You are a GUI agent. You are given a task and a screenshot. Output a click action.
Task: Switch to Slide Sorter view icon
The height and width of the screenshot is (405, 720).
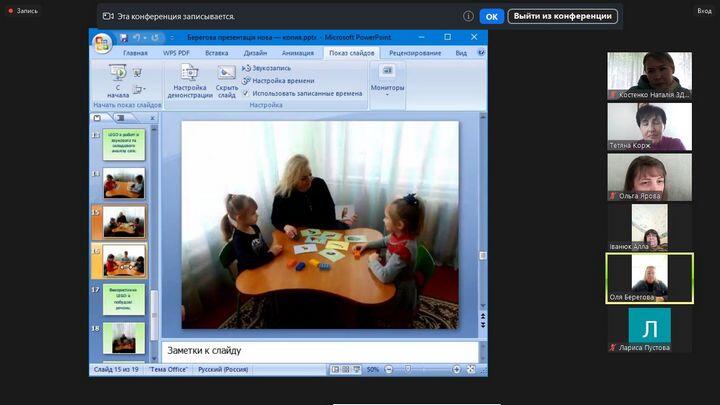(346, 369)
